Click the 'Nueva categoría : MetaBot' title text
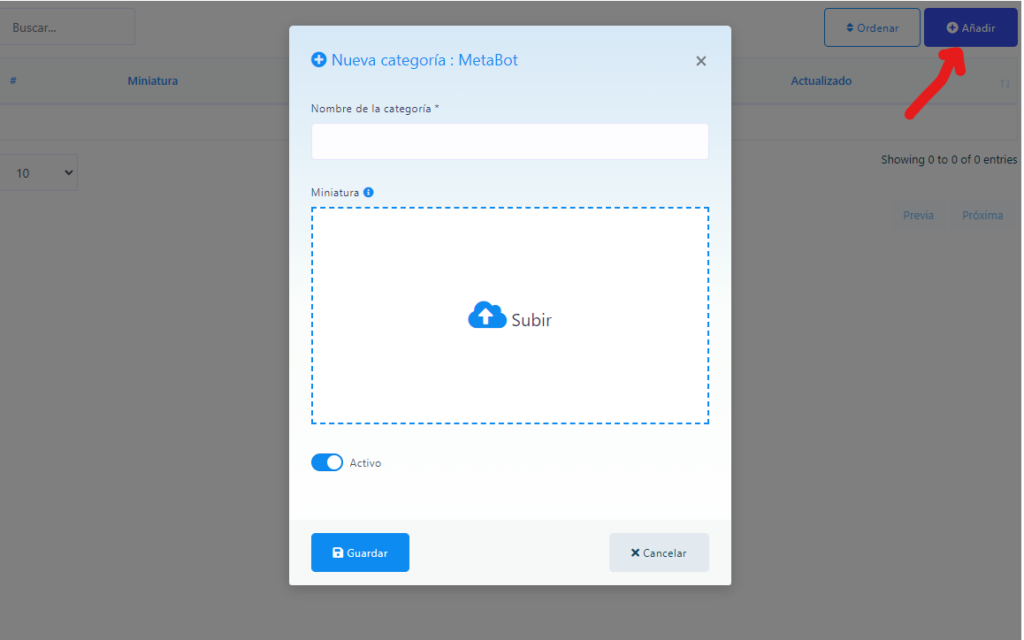The width and height of the screenshot is (1024, 640). [424, 60]
